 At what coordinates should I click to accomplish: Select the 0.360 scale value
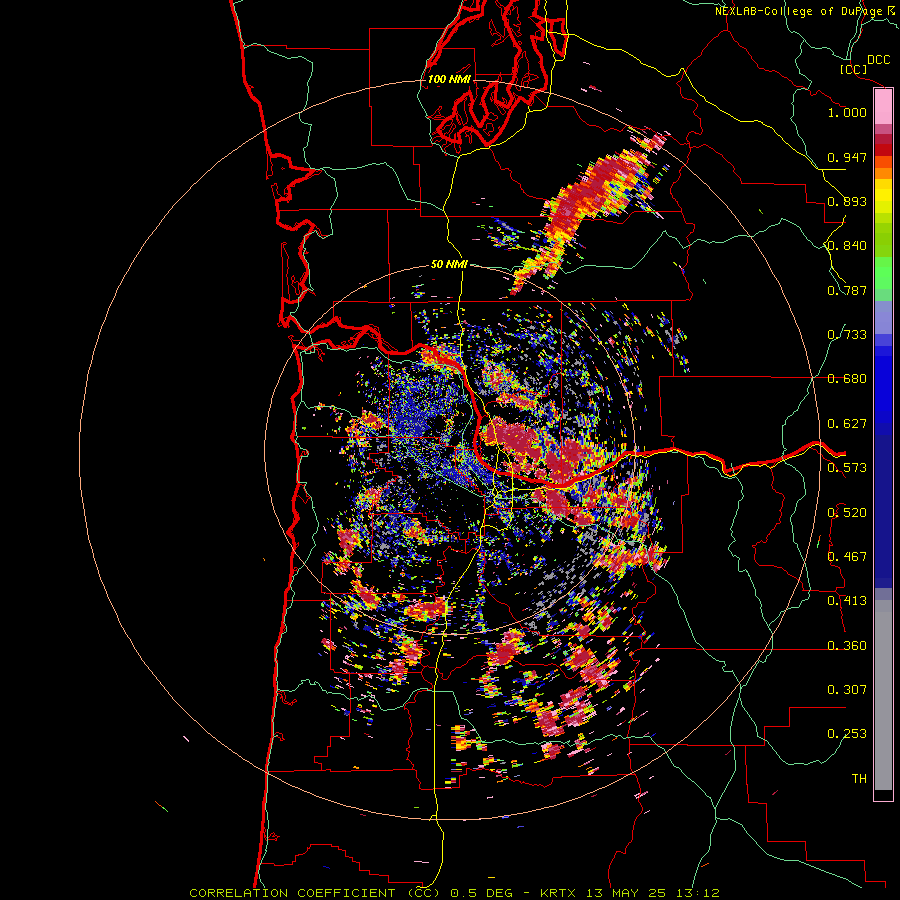(x=847, y=646)
